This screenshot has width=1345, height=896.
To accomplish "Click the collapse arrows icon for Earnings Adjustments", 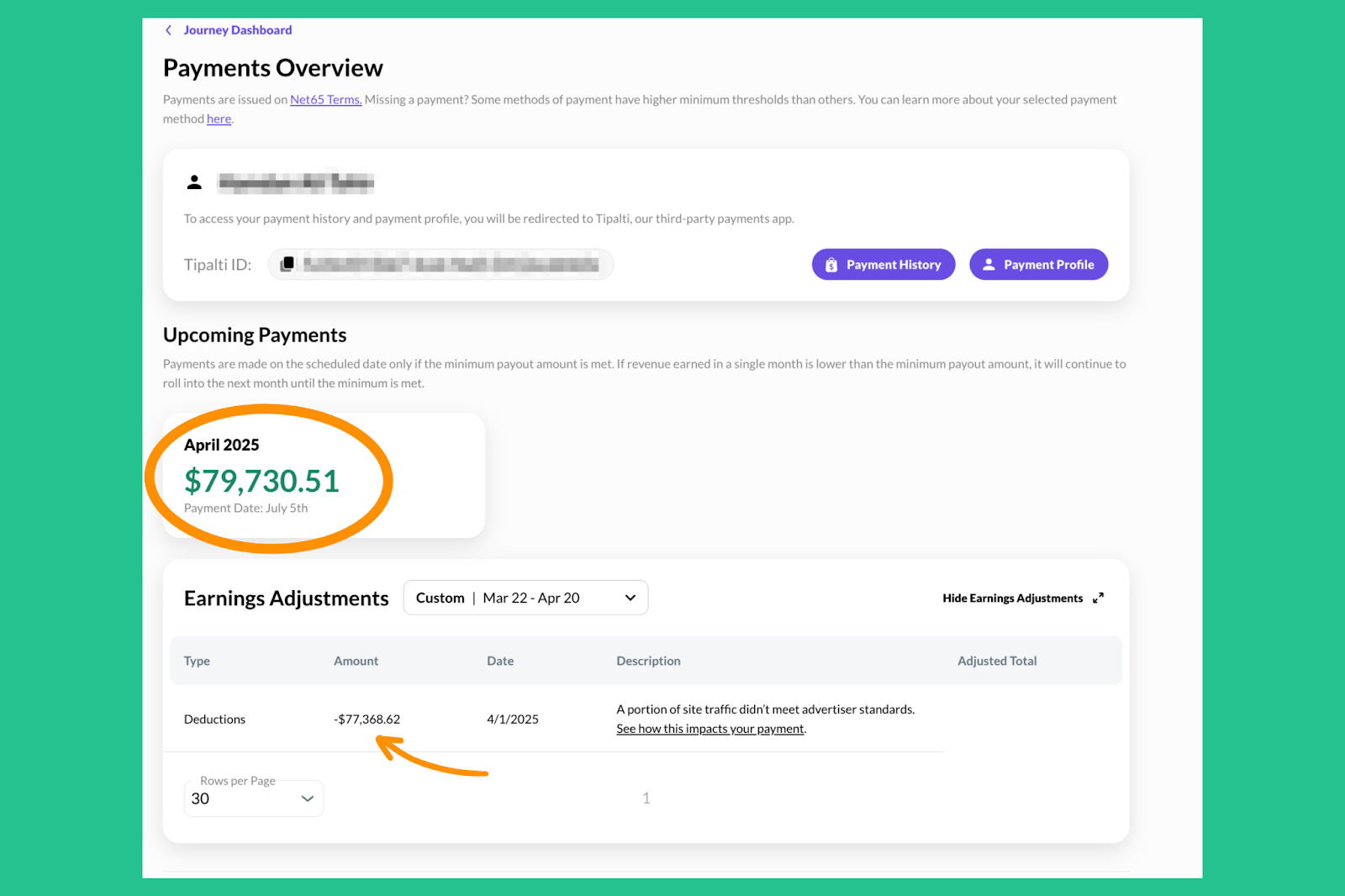I will pos(1098,598).
